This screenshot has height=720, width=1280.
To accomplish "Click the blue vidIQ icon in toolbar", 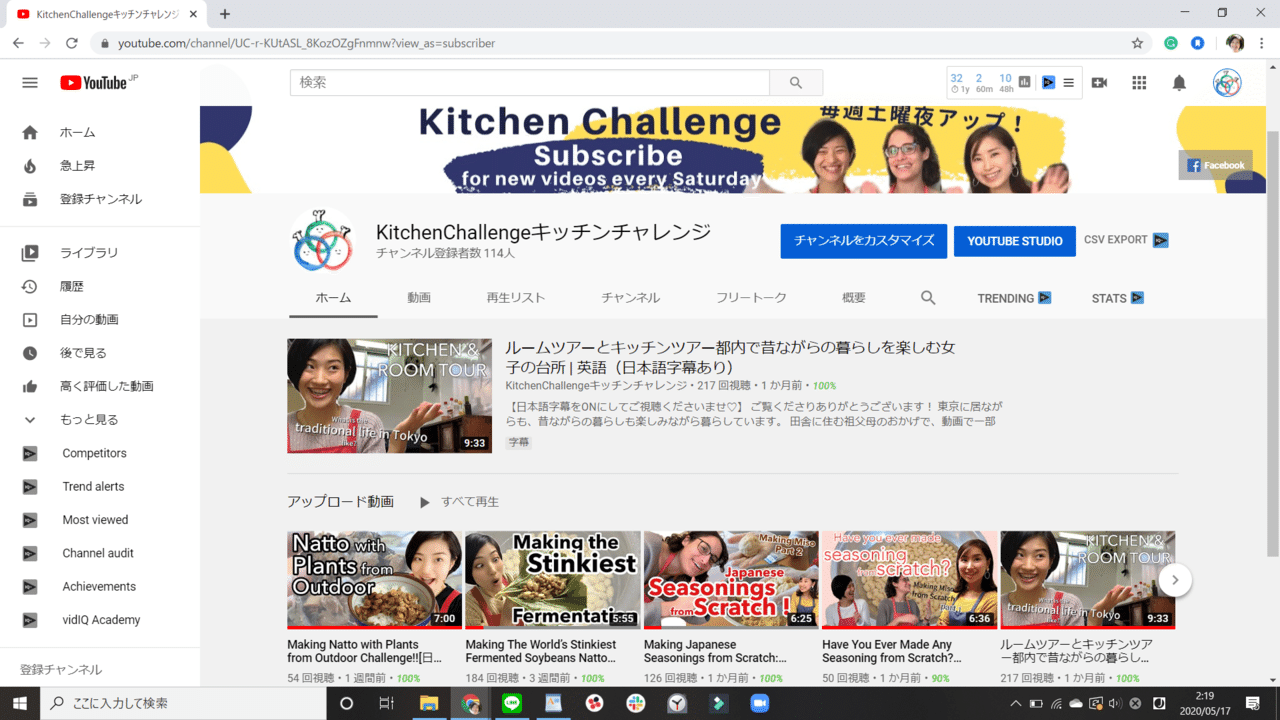I will tap(1048, 83).
